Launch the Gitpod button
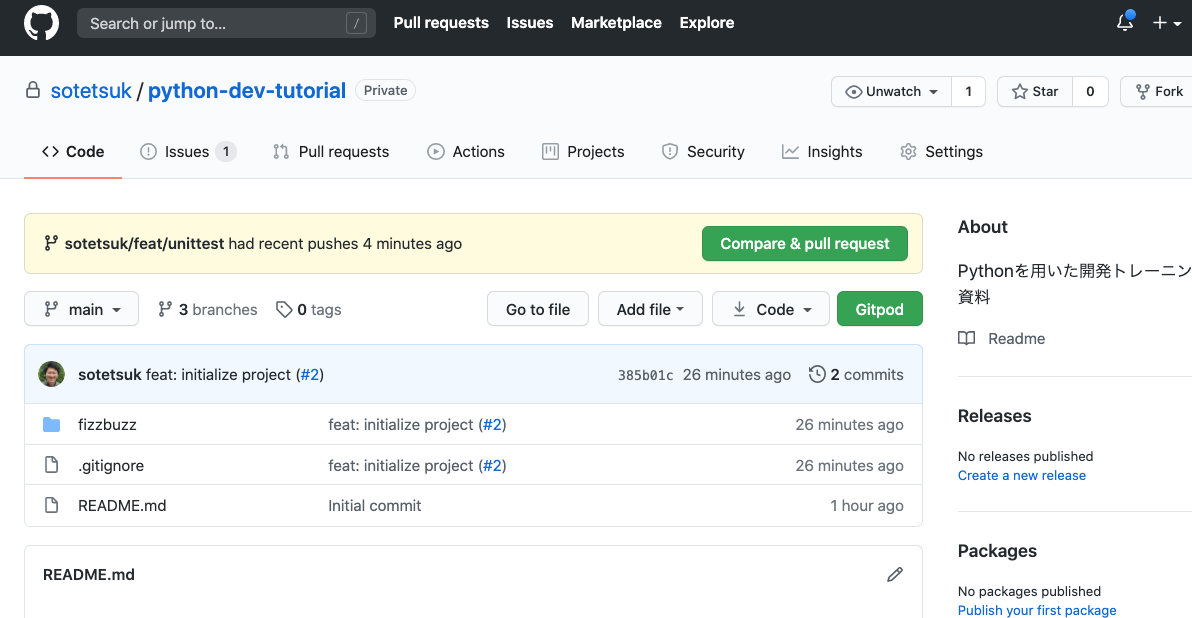 coord(879,310)
